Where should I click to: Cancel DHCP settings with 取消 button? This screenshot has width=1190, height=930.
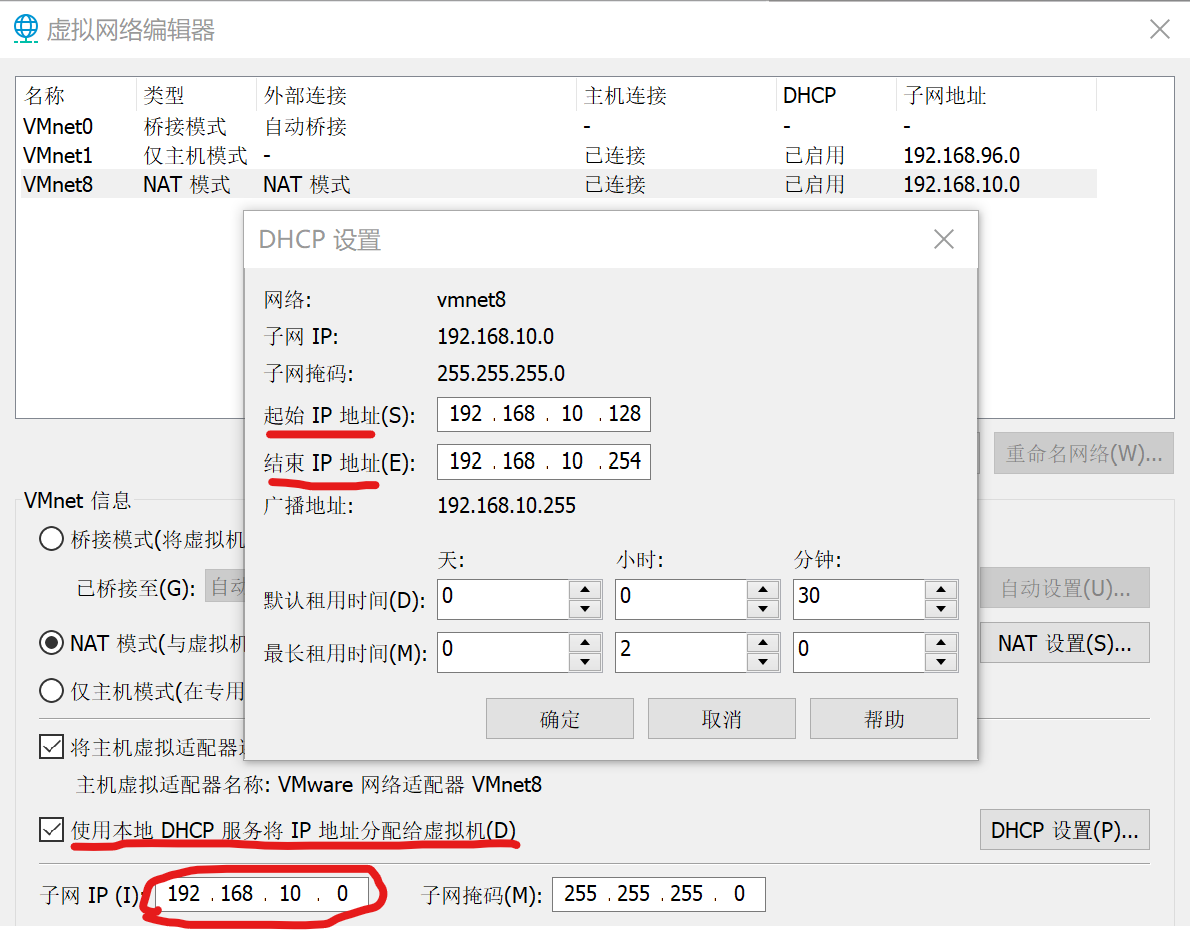722,718
